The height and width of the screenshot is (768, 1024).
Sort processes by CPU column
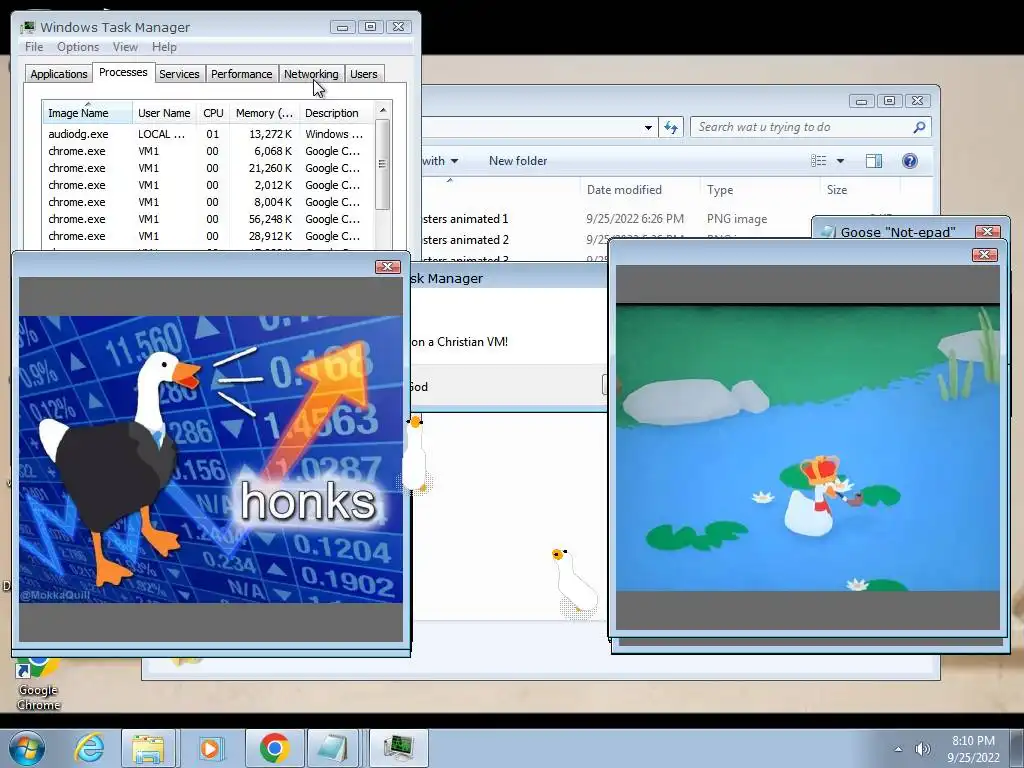coord(213,113)
